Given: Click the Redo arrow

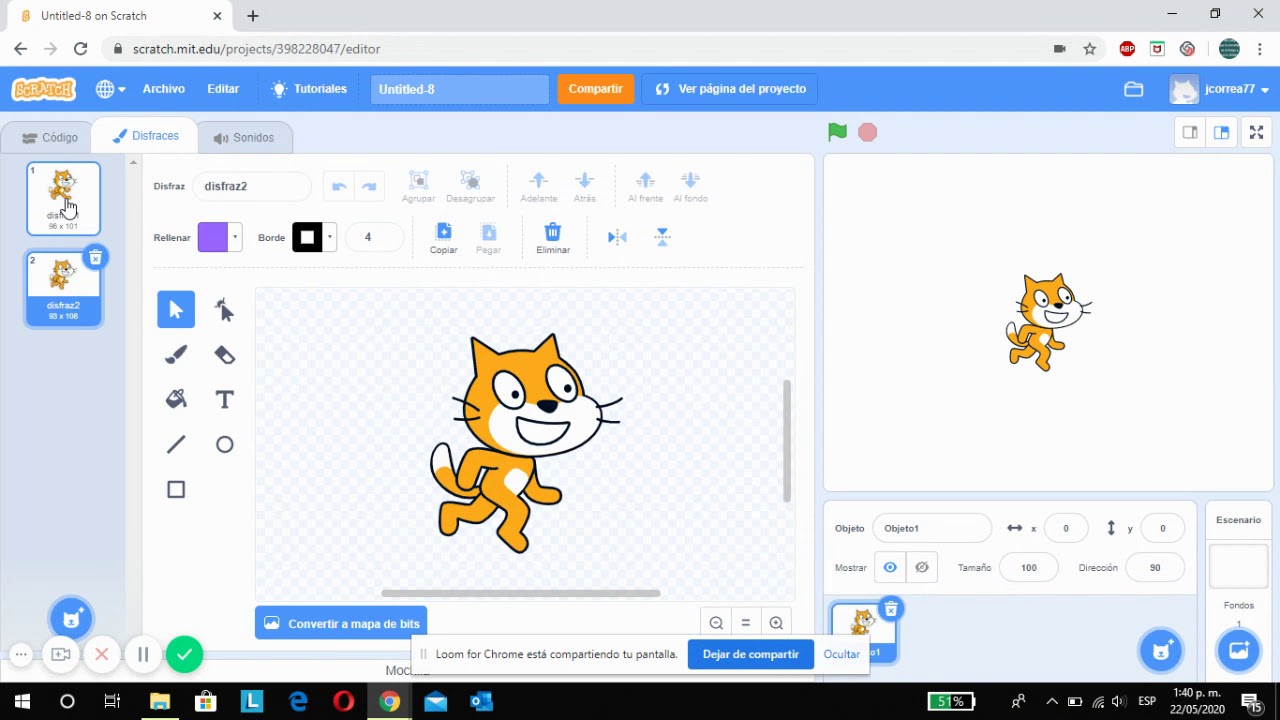Looking at the screenshot, I should click(x=369, y=186).
